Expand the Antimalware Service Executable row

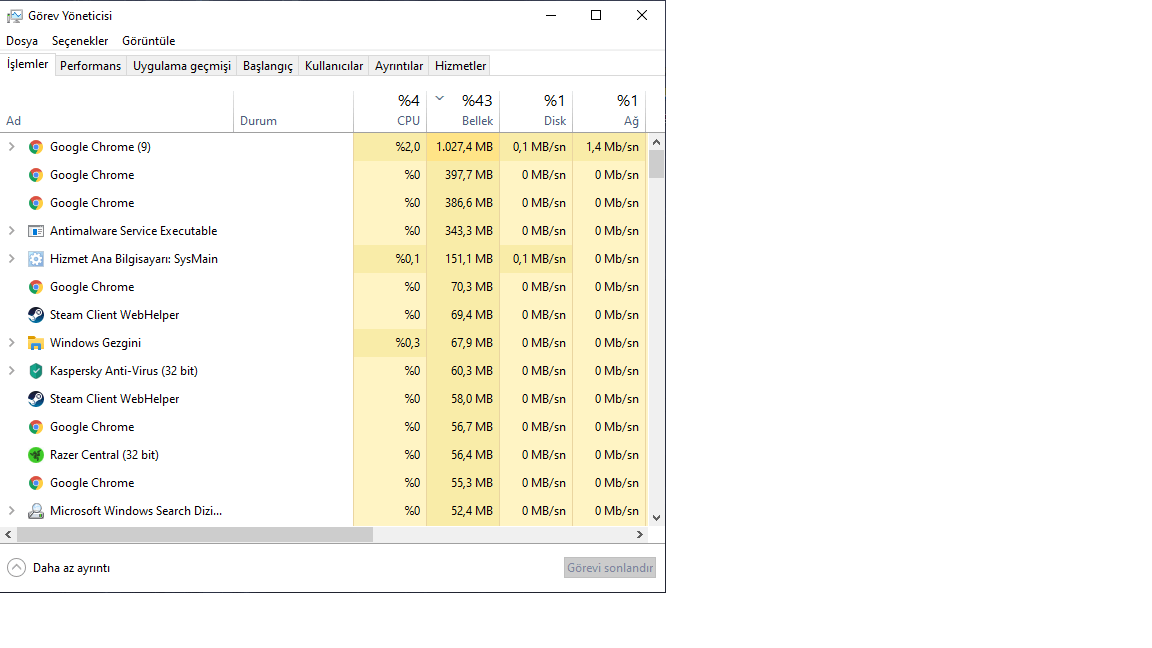click(12, 231)
